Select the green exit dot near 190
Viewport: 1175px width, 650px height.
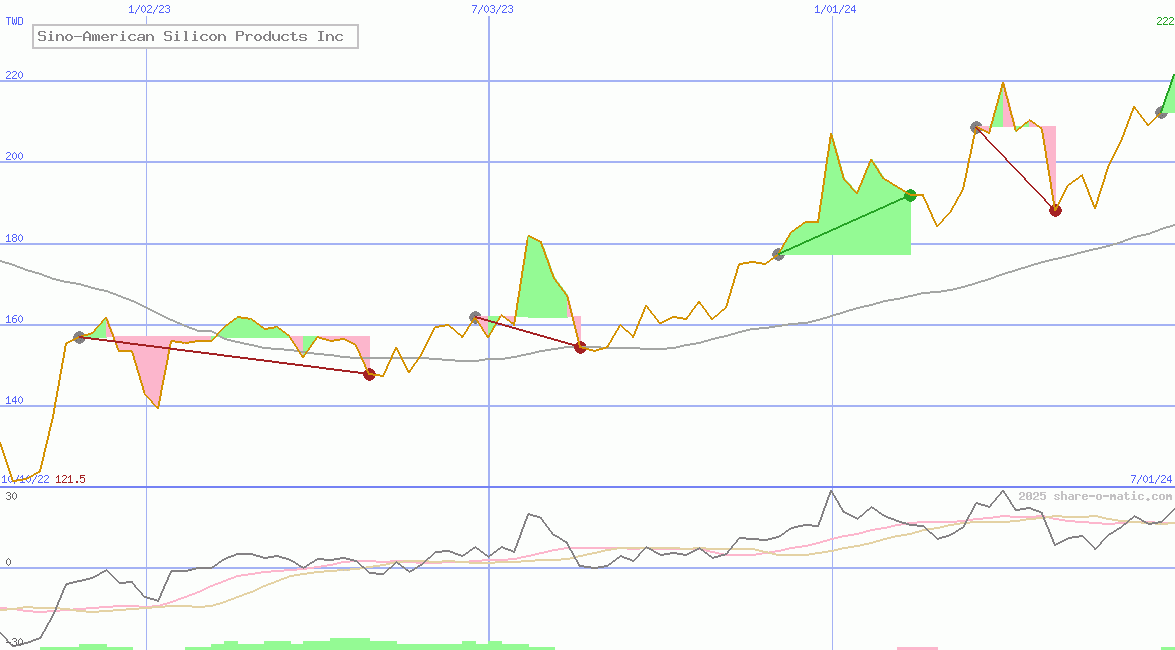pos(910,196)
